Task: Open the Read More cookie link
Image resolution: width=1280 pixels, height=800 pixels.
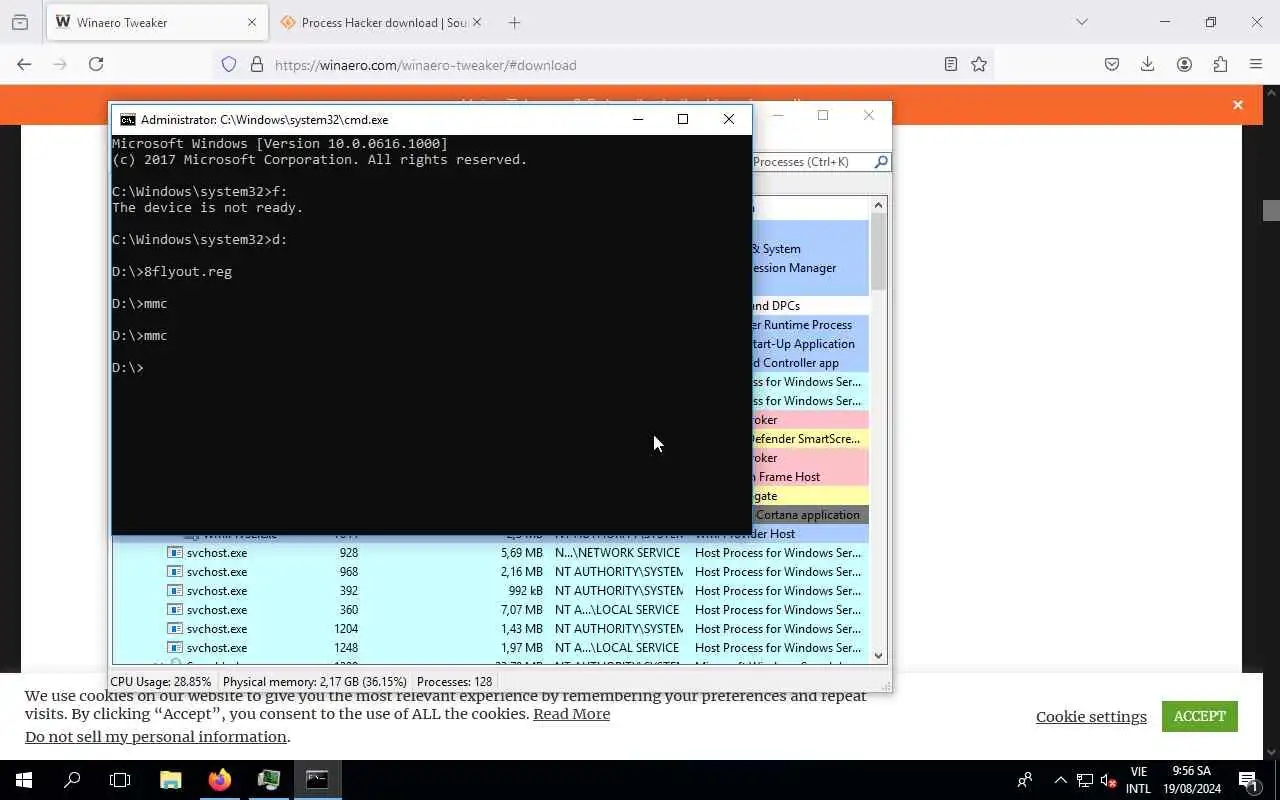Action: click(x=571, y=714)
